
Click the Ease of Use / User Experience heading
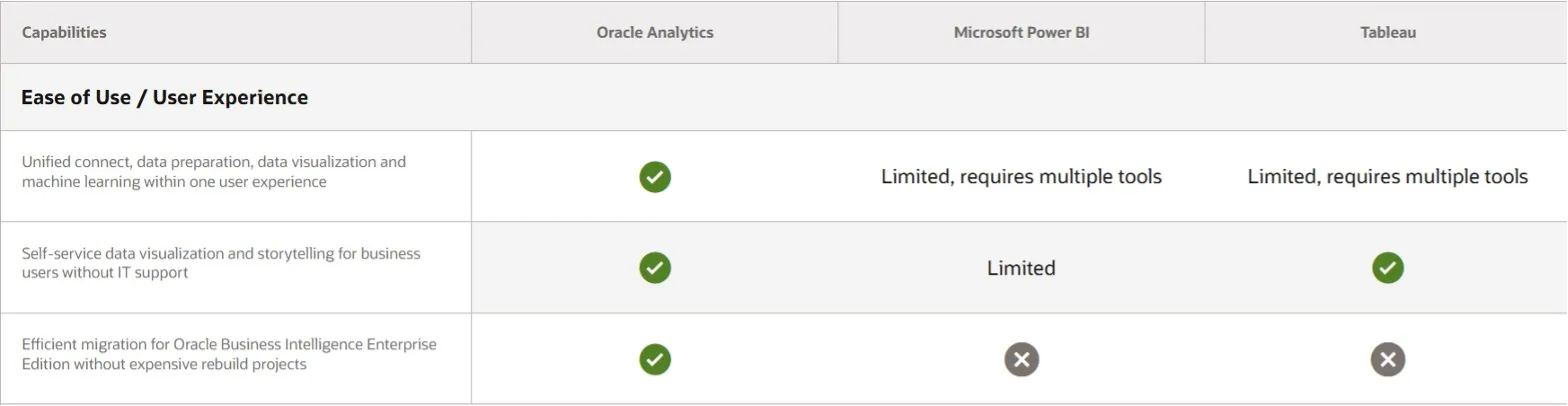click(x=165, y=97)
